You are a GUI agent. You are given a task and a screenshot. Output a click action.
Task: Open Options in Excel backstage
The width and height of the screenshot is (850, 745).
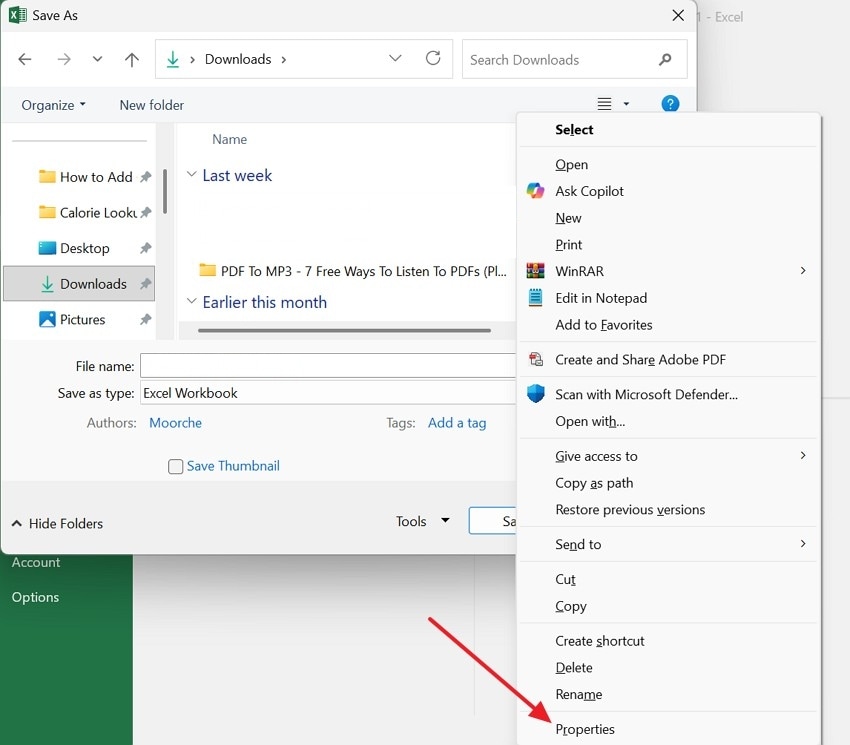pos(35,597)
